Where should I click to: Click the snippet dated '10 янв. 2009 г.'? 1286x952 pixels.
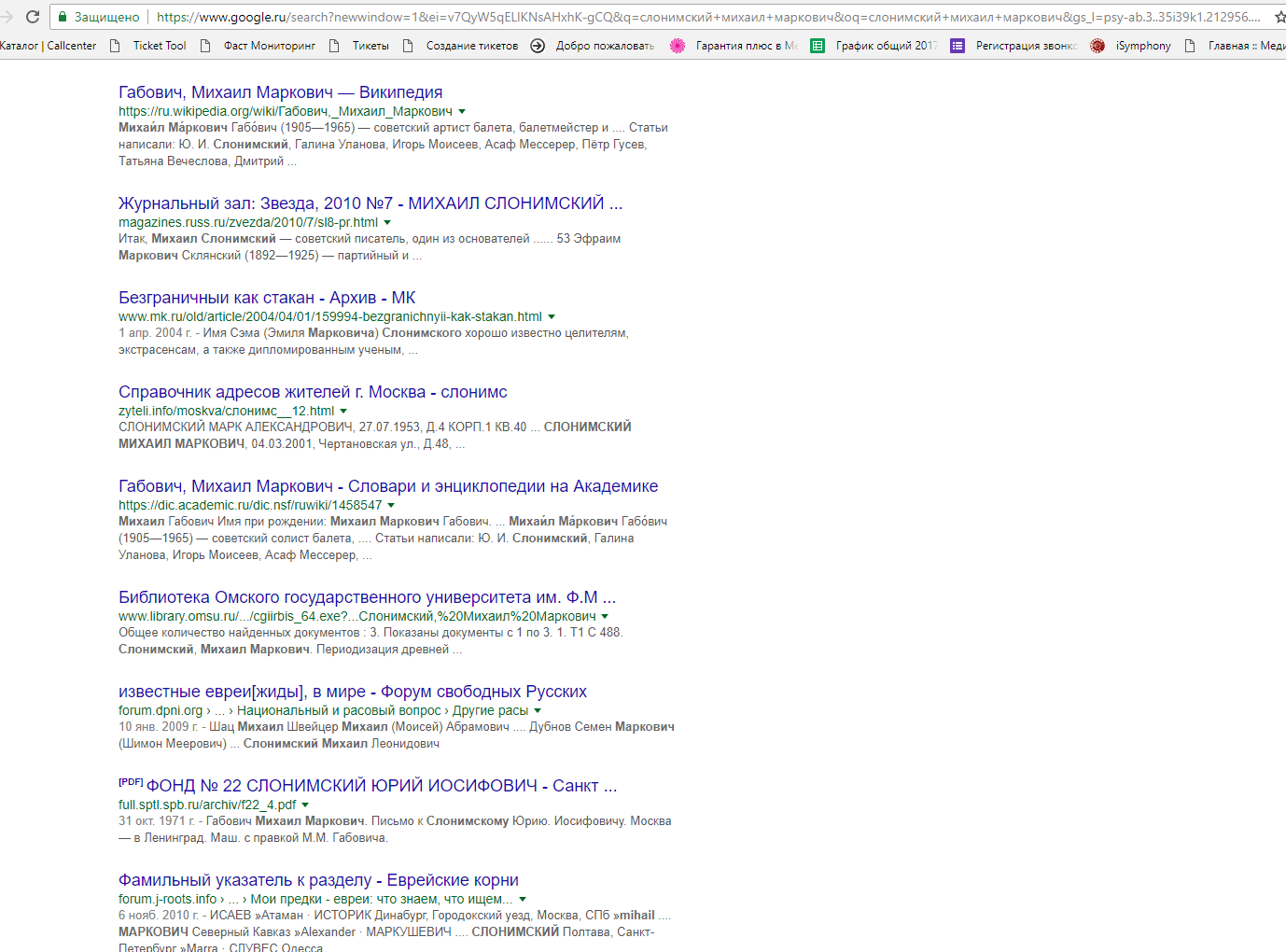coord(397,735)
